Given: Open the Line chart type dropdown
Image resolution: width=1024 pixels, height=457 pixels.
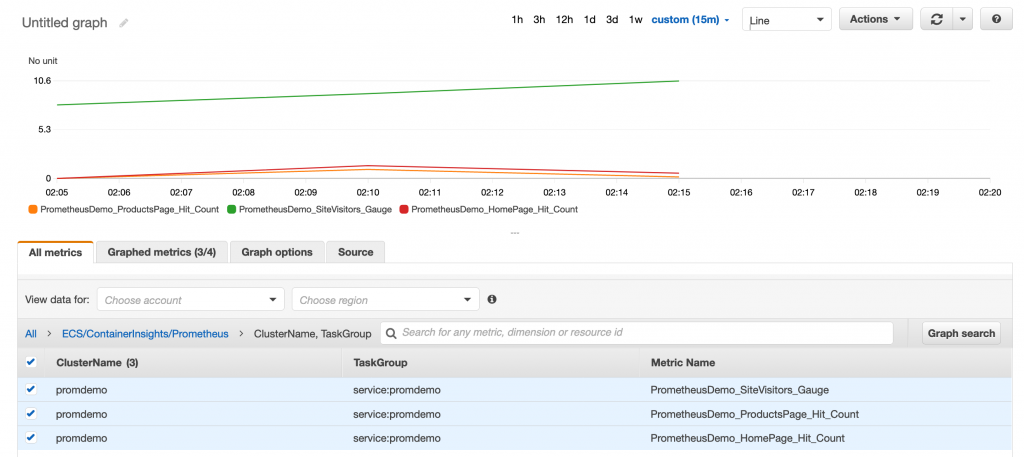Looking at the screenshot, I should 787,20.
